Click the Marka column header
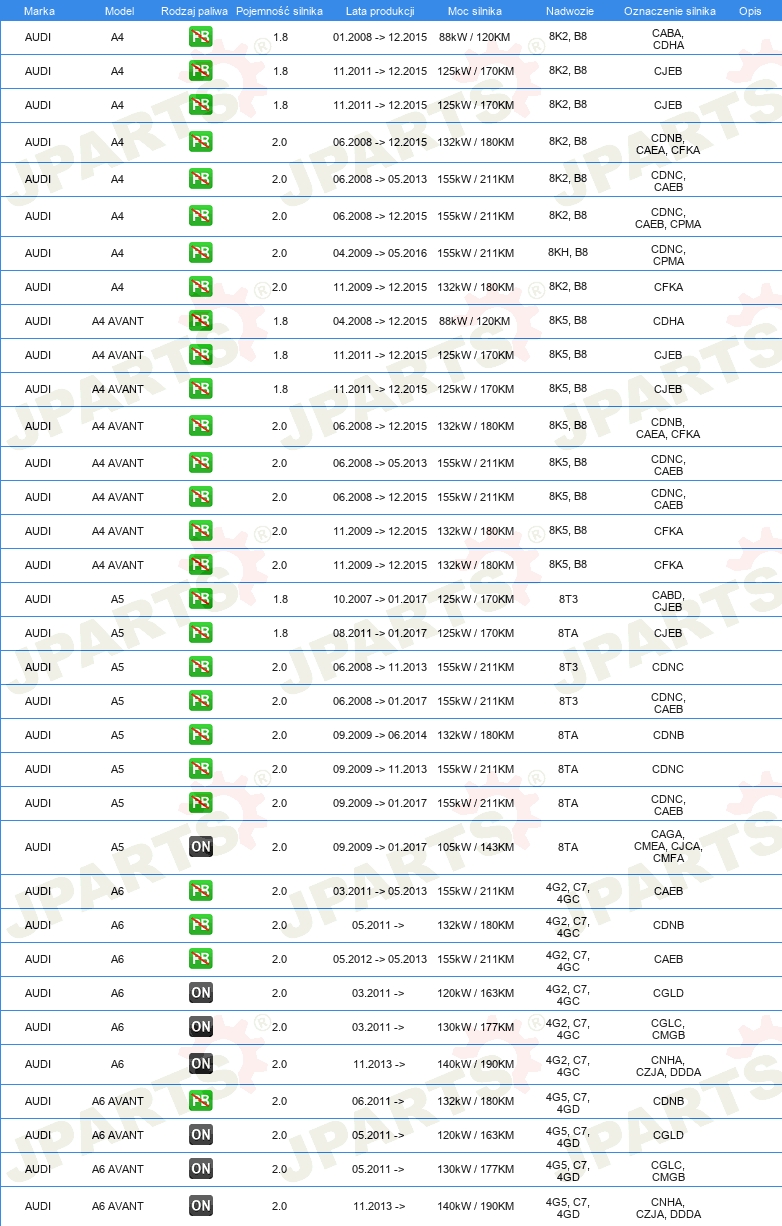 coord(39,10)
